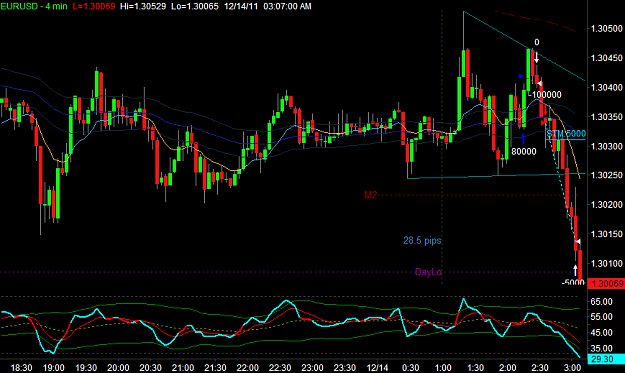Click the 55.00 indicator scale label
625x373 pixels.
(601, 317)
